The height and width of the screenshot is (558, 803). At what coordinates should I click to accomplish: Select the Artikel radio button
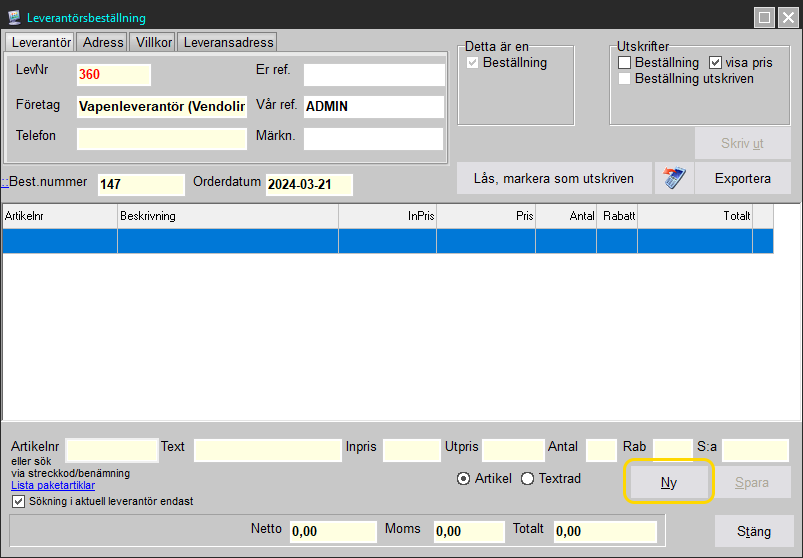click(463, 479)
